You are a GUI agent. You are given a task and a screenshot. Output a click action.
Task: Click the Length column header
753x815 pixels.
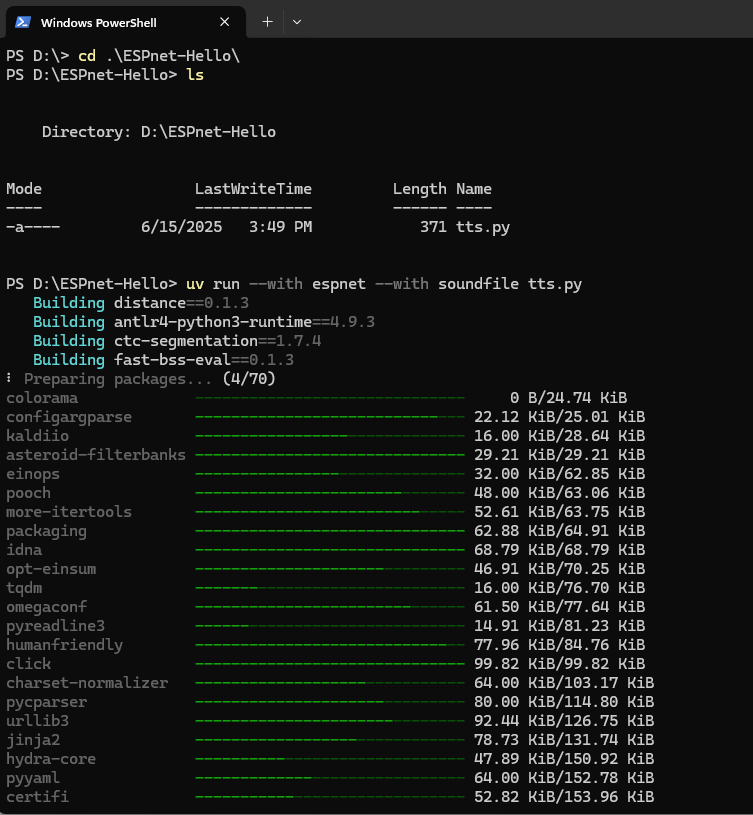tap(419, 189)
